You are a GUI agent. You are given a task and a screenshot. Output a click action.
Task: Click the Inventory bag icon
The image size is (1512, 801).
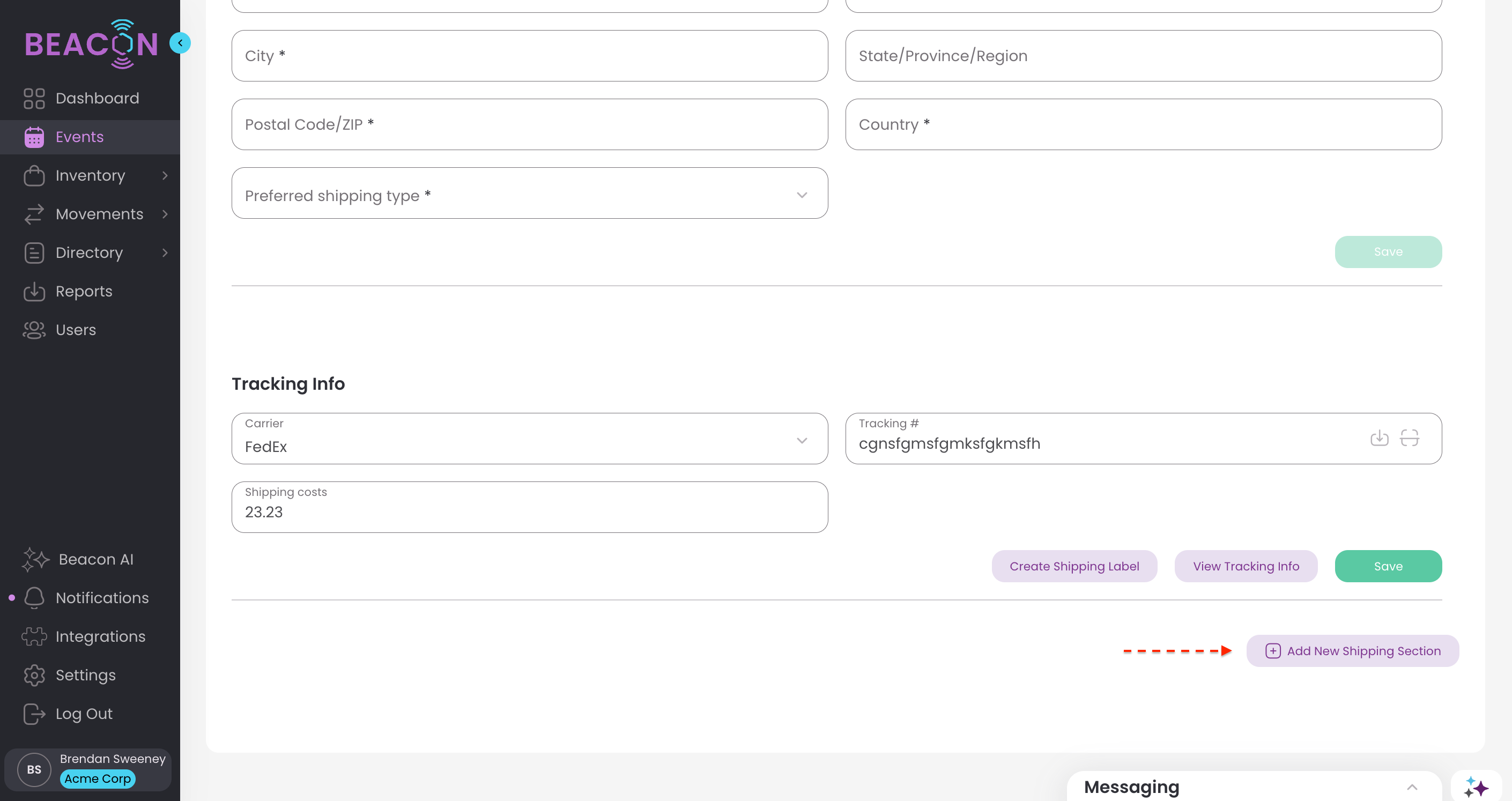point(34,175)
